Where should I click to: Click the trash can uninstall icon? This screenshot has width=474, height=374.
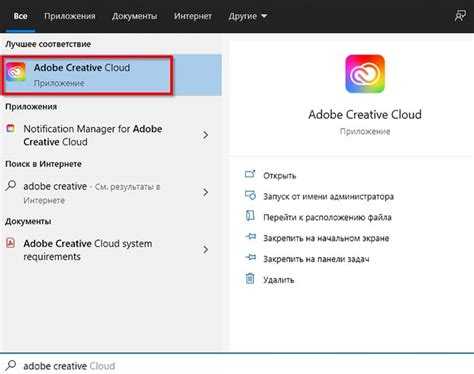[x=250, y=278]
